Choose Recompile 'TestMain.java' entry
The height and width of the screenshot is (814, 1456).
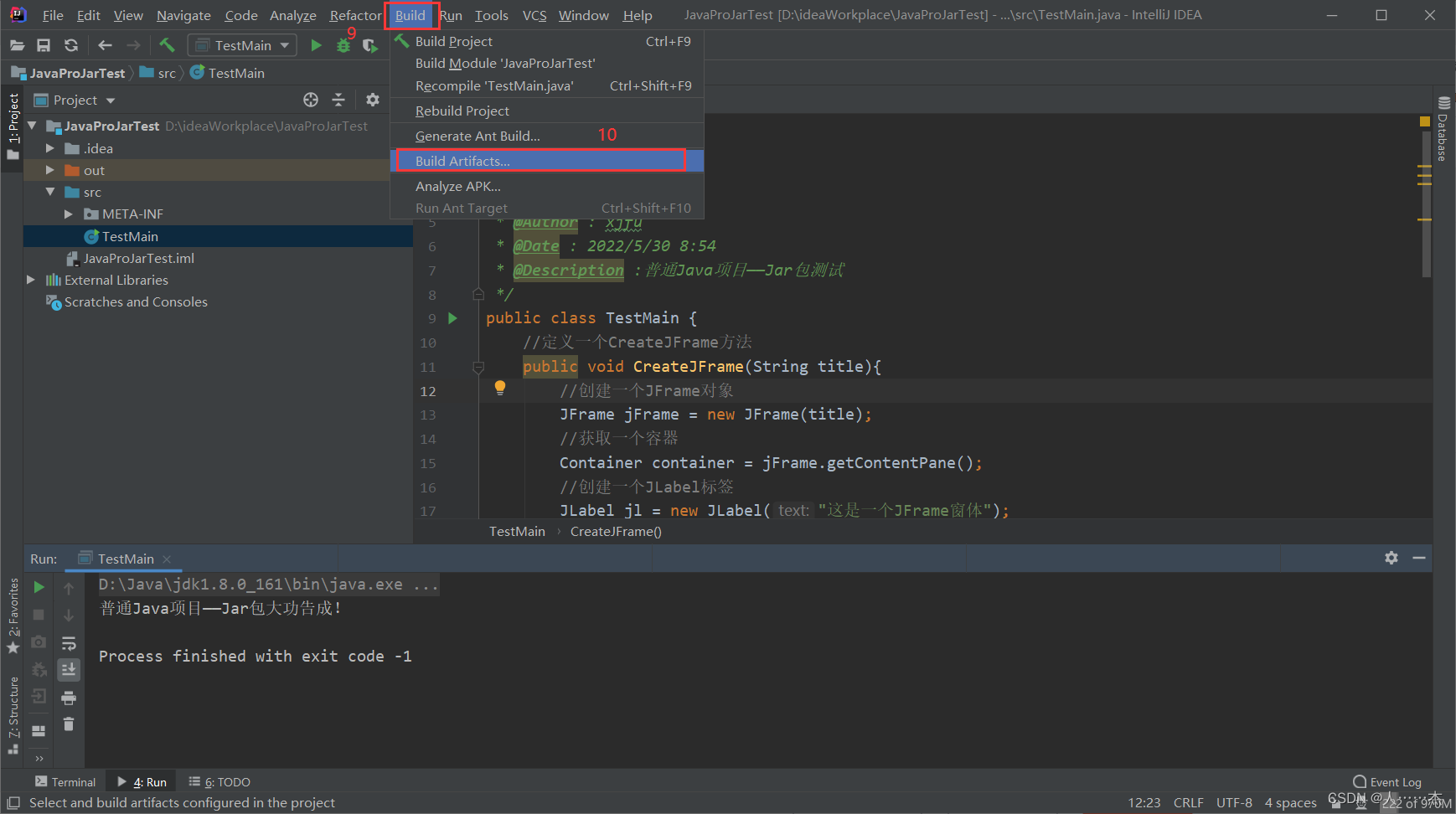tap(547, 85)
